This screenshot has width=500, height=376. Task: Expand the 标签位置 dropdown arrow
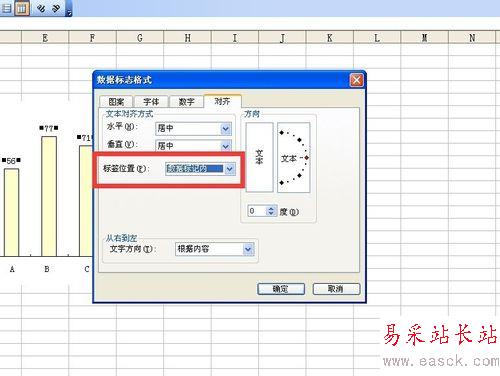point(230,169)
